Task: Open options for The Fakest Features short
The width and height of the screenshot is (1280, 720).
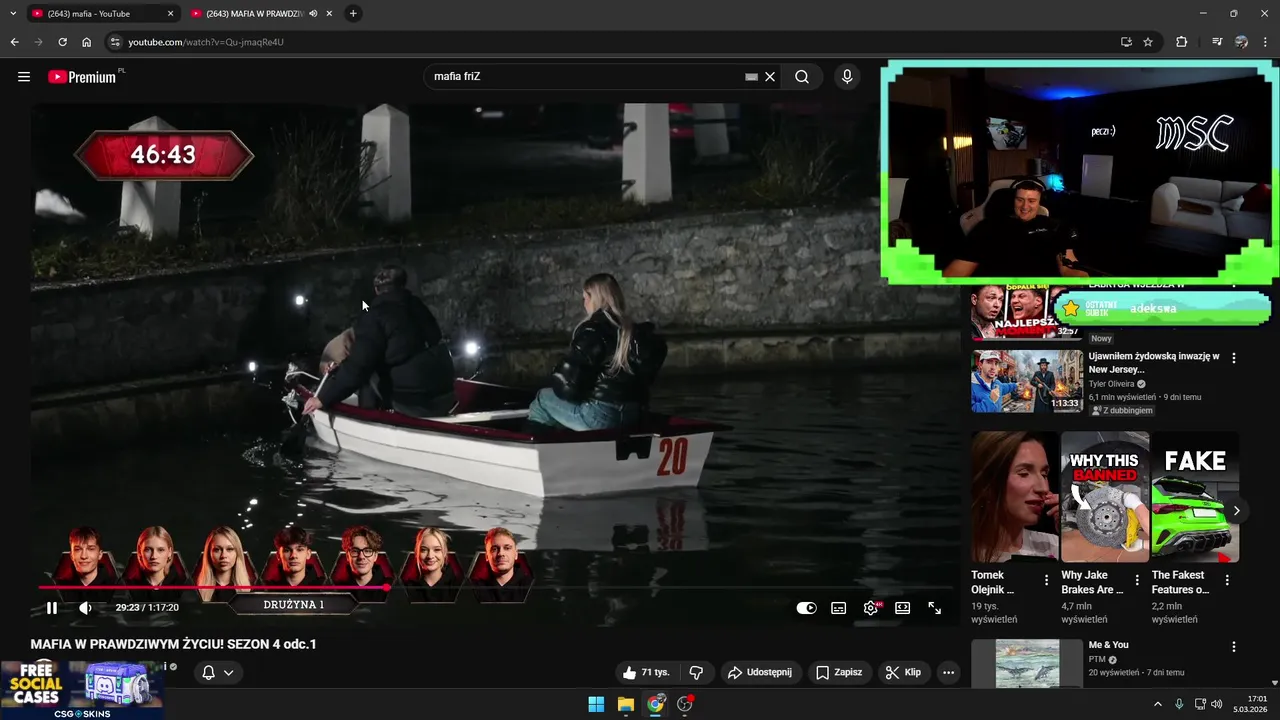Action: coord(1227,580)
